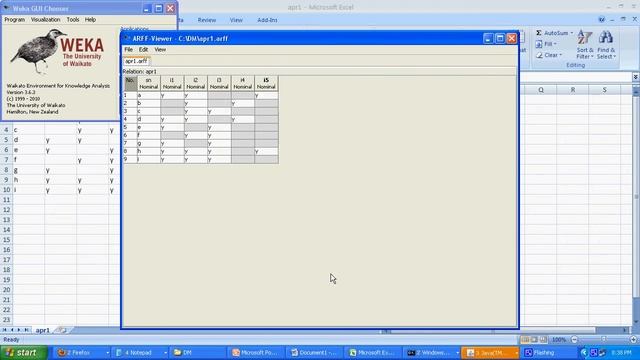The height and width of the screenshot is (360, 640).
Task: Select the 'h' cell in ARFF-Viewer row 8
Action: (149, 151)
